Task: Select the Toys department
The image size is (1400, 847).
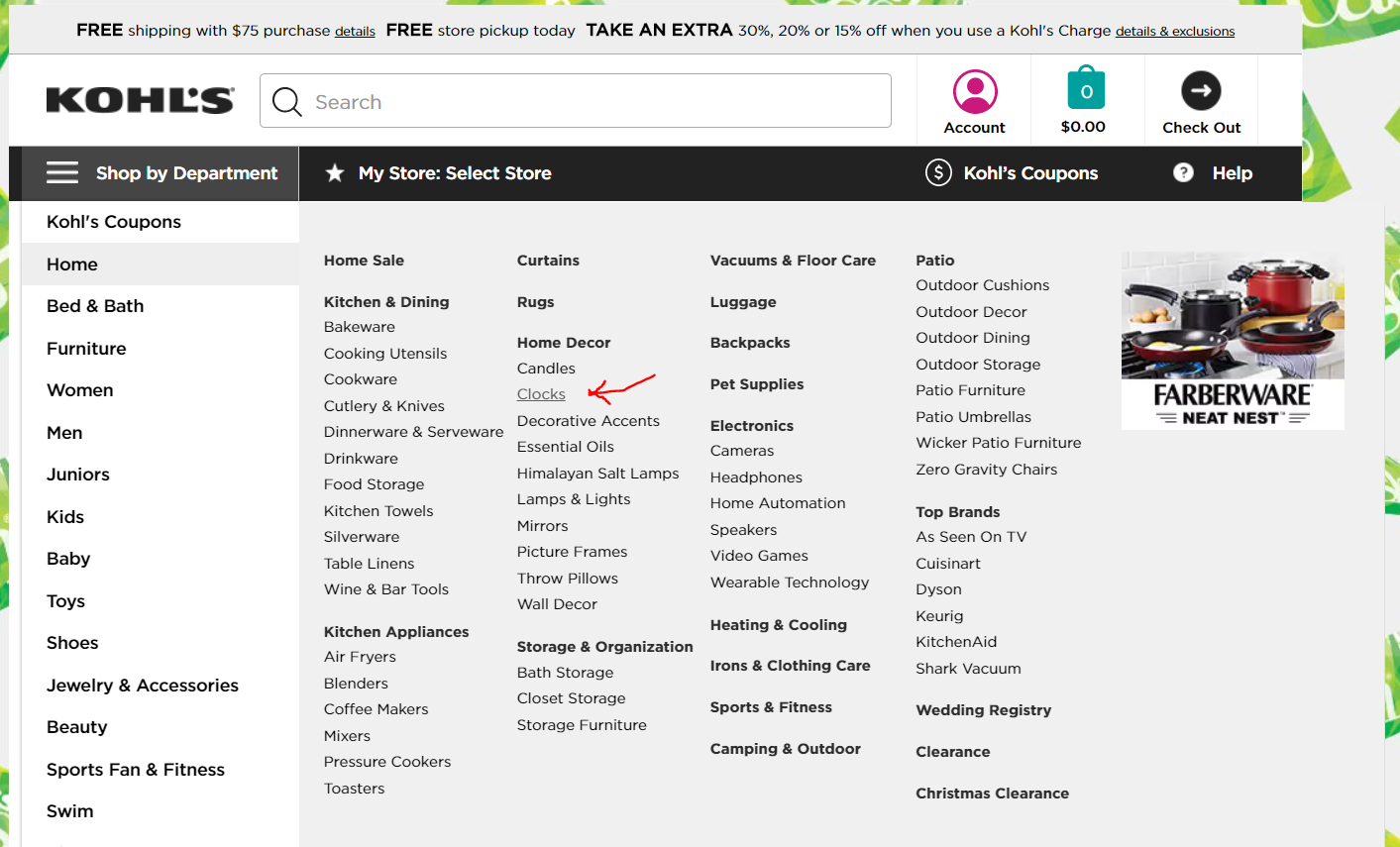Action: pos(65,601)
